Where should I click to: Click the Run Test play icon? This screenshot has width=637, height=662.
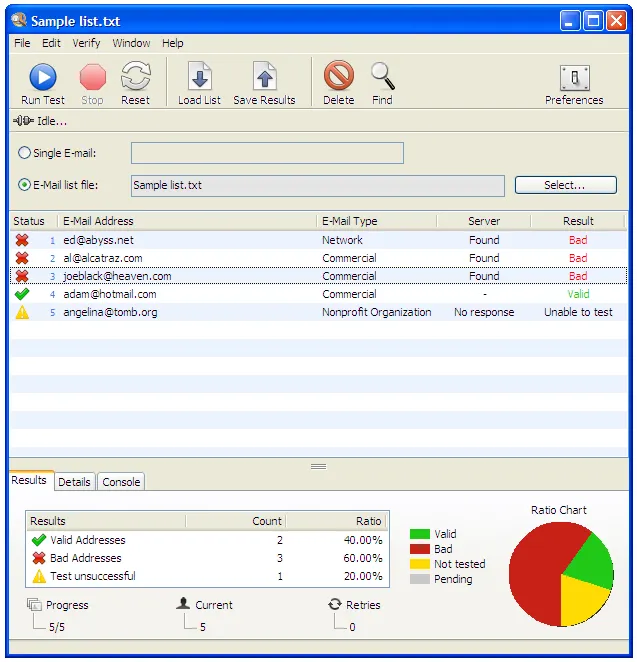42,77
